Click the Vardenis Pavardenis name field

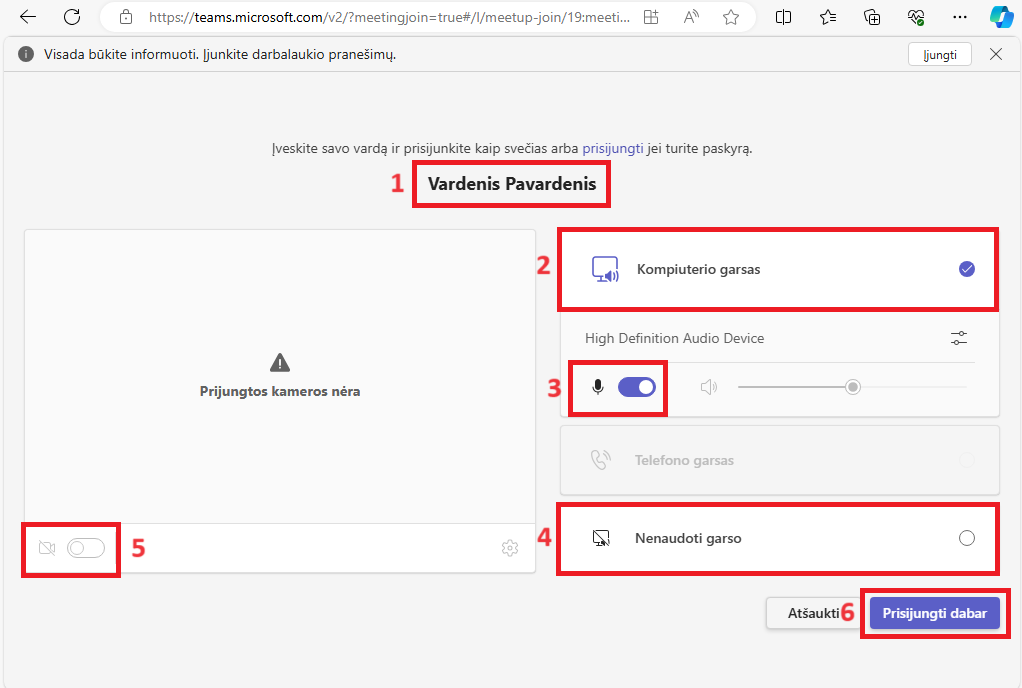[511, 184]
